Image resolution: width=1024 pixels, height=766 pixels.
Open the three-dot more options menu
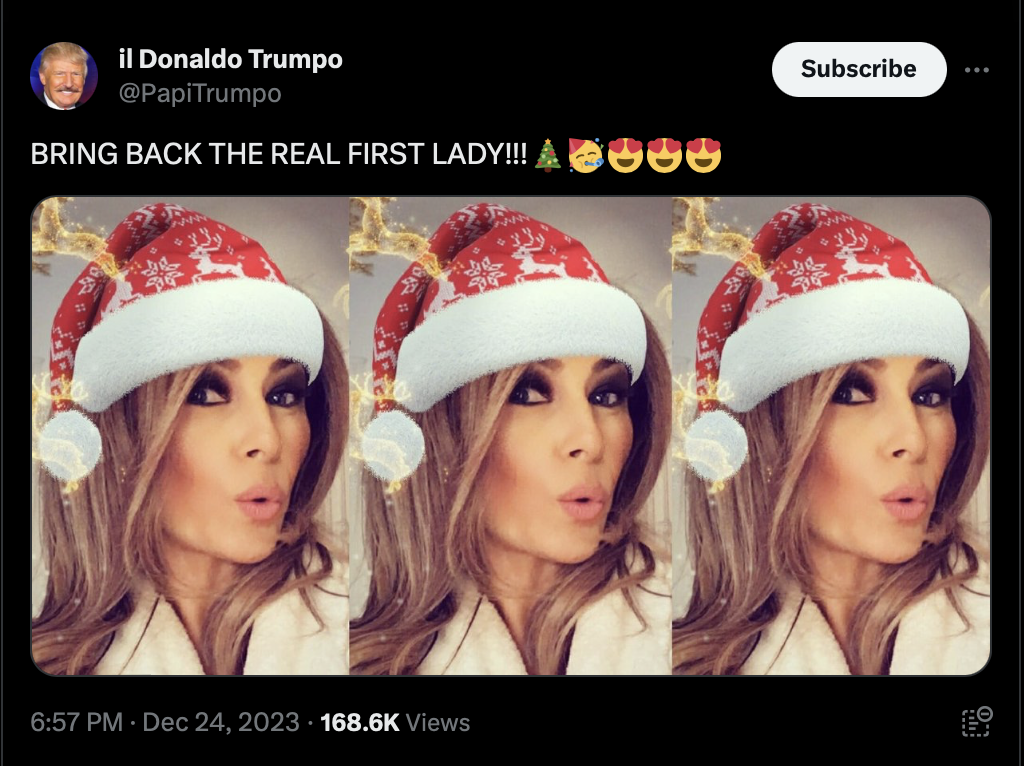(x=976, y=70)
